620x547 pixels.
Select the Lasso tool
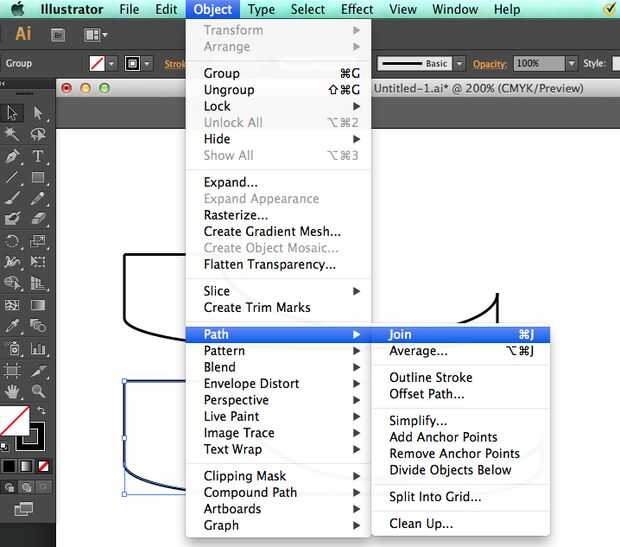click(38, 134)
